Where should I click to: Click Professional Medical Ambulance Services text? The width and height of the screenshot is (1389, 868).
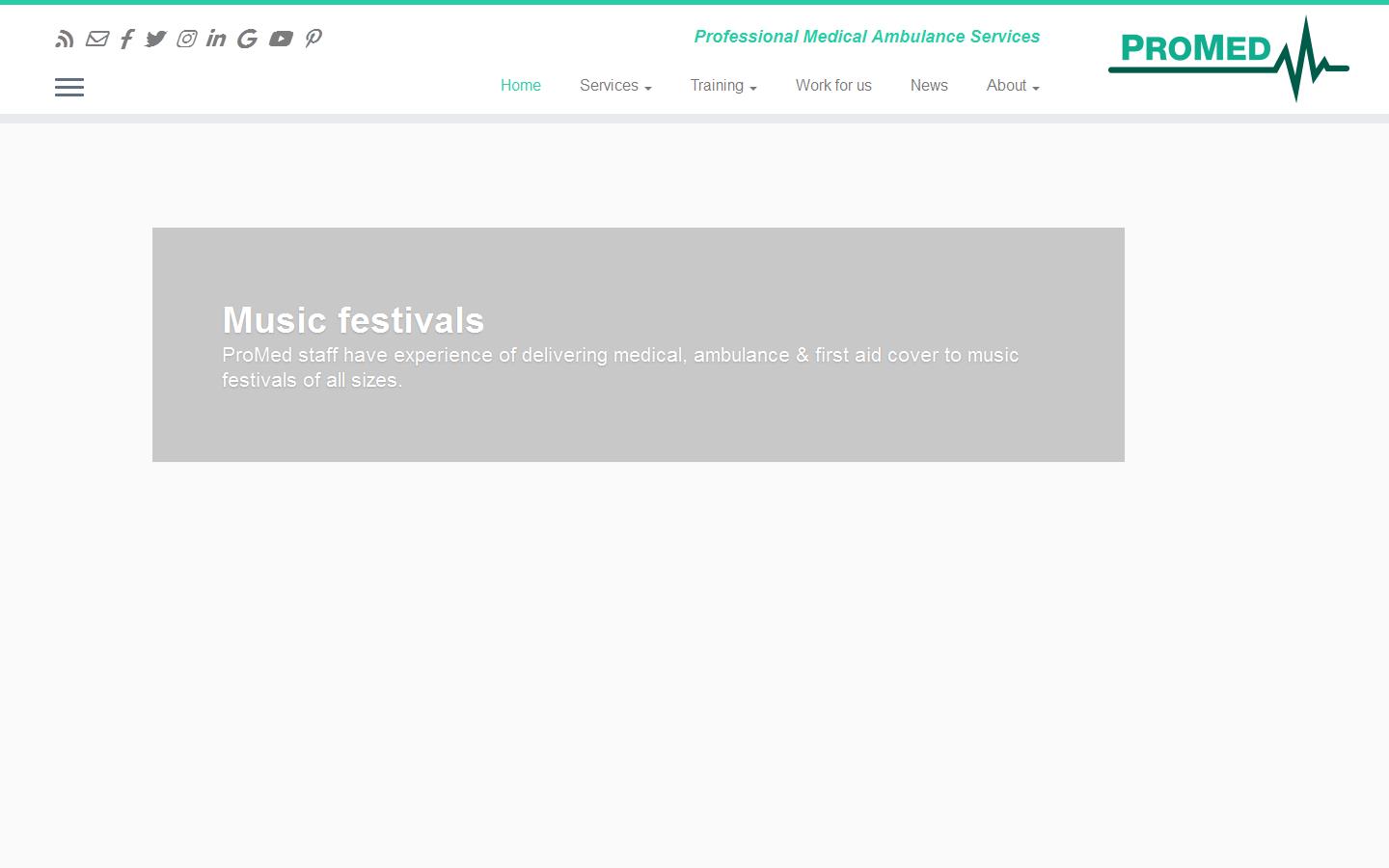click(x=866, y=37)
